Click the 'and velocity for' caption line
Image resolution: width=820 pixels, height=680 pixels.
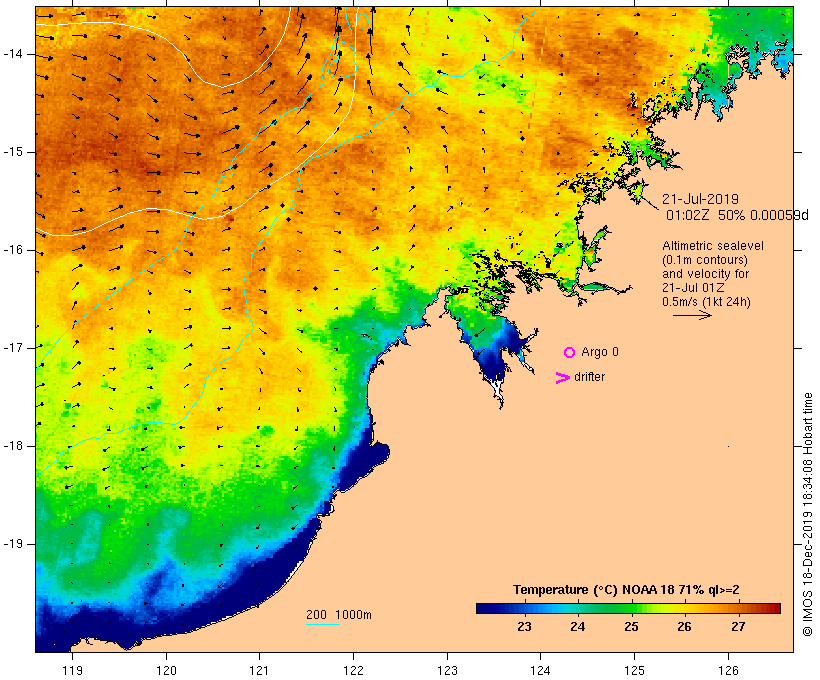[705, 274]
